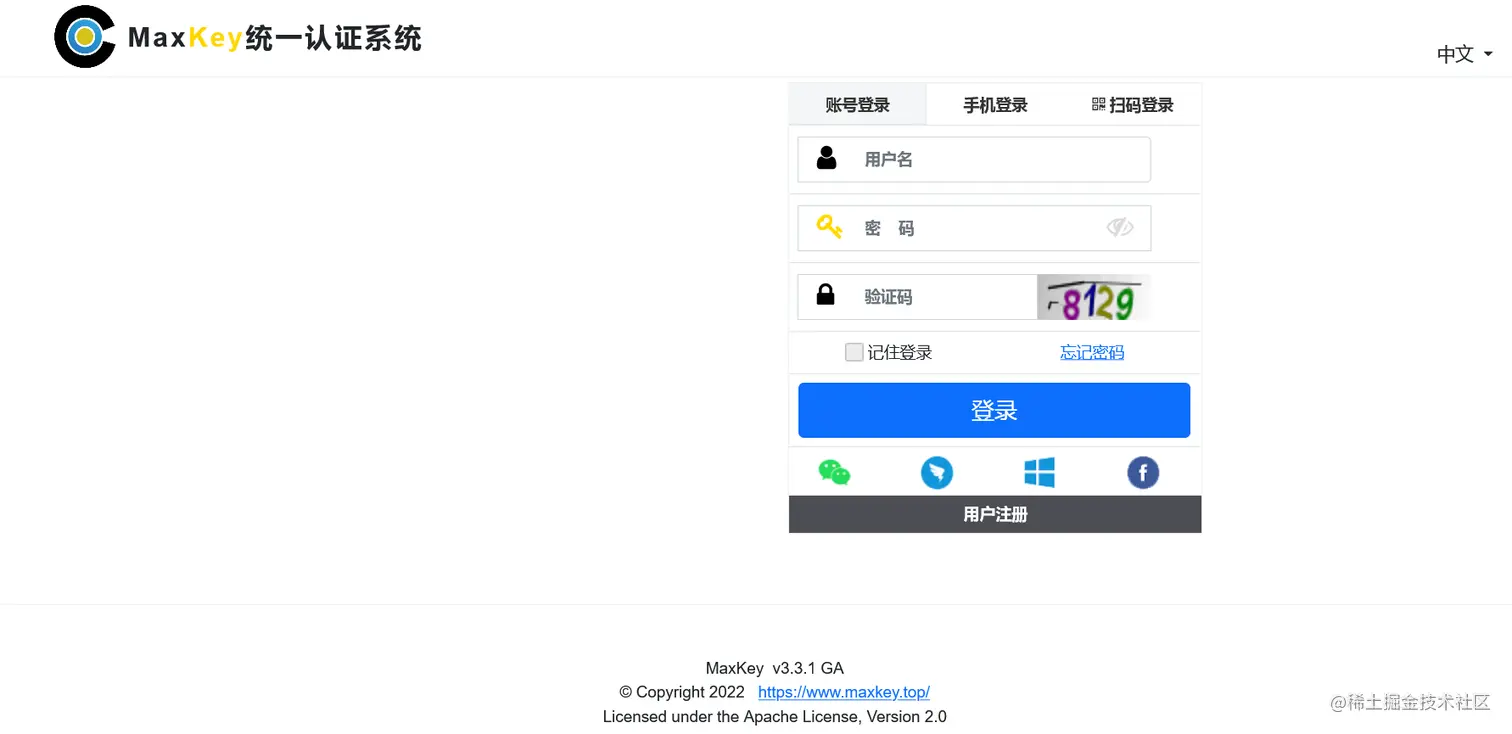Click the © Copyright 2022 text
The width and height of the screenshot is (1512, 734).
click(x=682, y=692)
